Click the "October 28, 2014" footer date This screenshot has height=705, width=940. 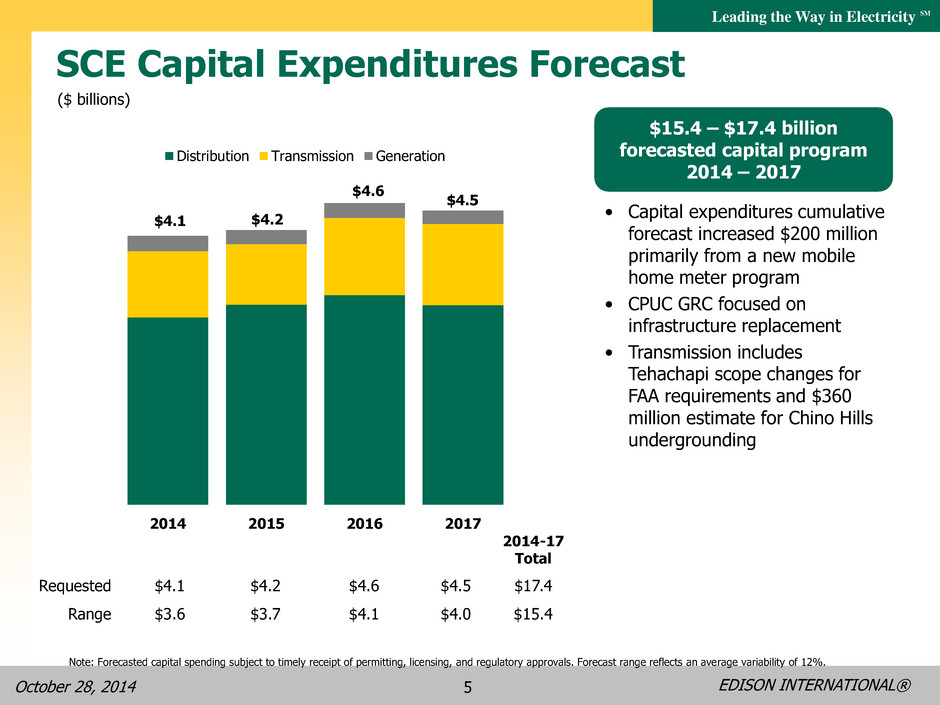point(76,686)
